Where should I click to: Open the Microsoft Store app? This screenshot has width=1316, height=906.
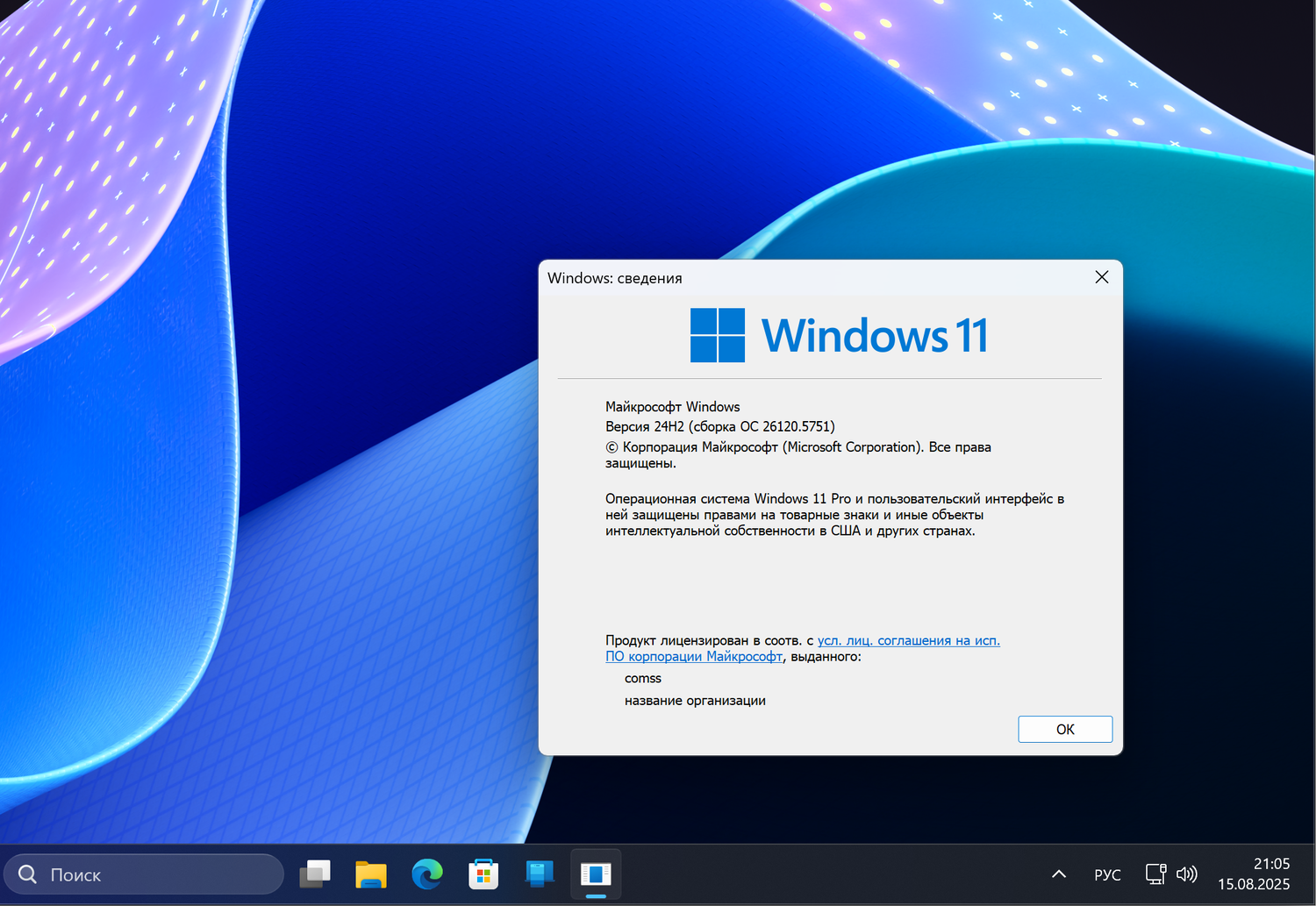point(483,874)
